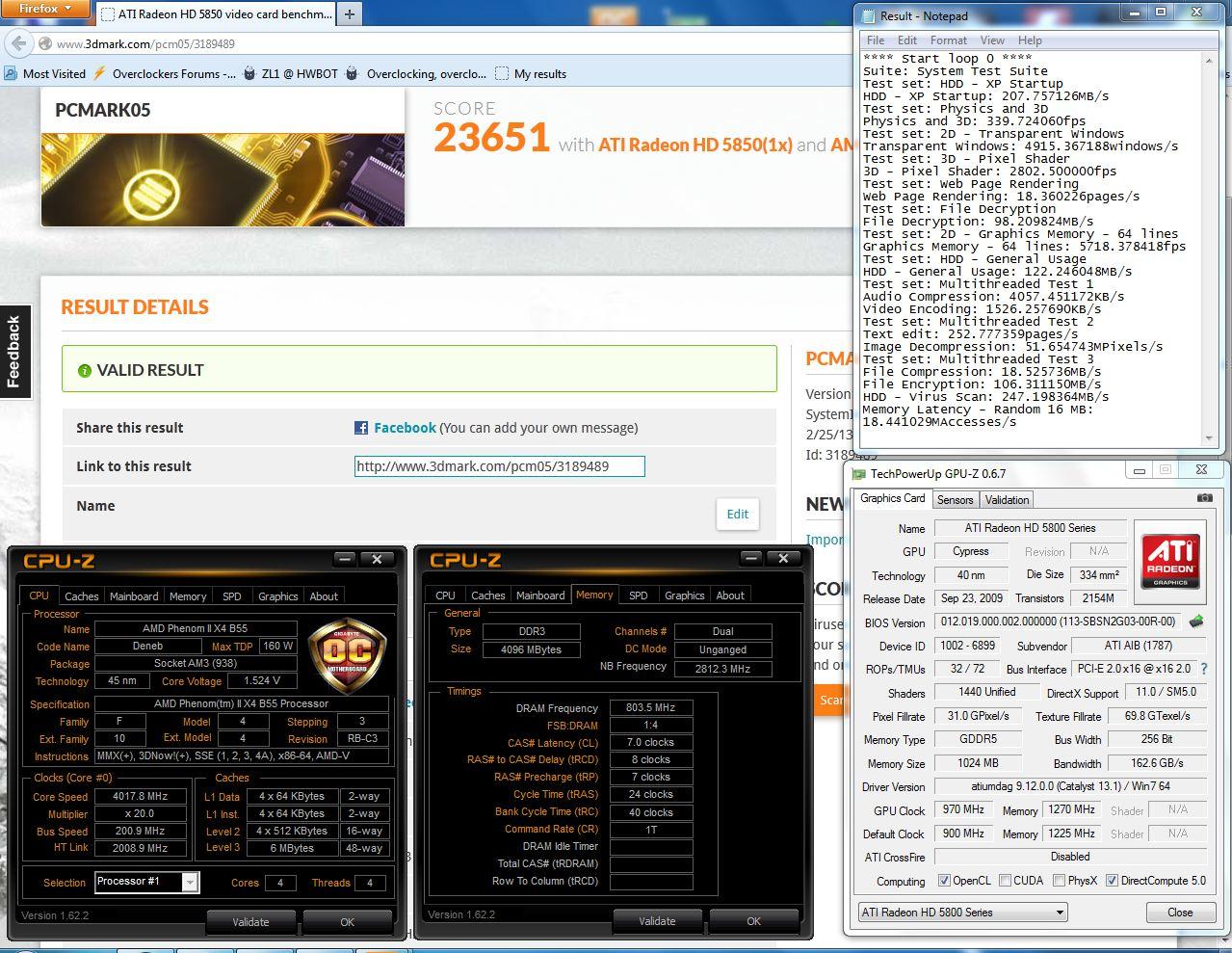Open My results bookmark

tap(531, 73)
